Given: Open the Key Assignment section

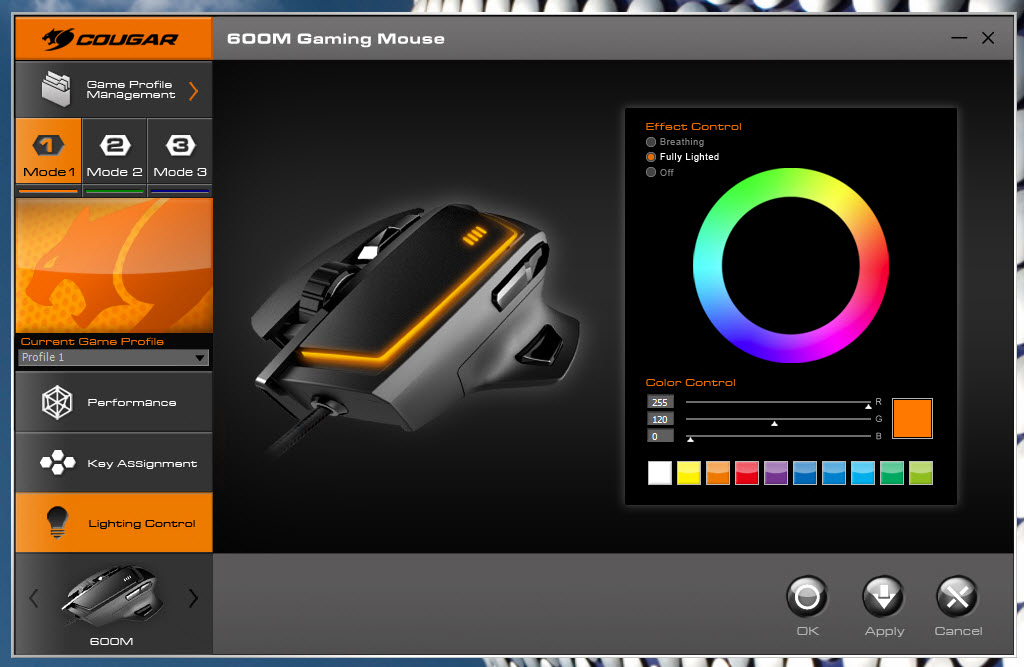Looking at the screenshot, I should click(x=114, y=463).
